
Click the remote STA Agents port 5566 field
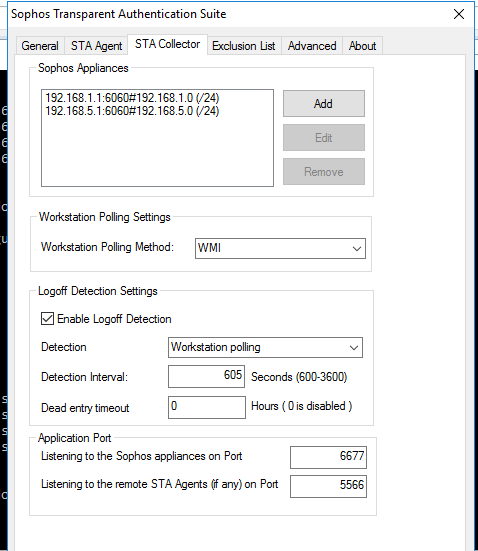click(x=328, y=486)
